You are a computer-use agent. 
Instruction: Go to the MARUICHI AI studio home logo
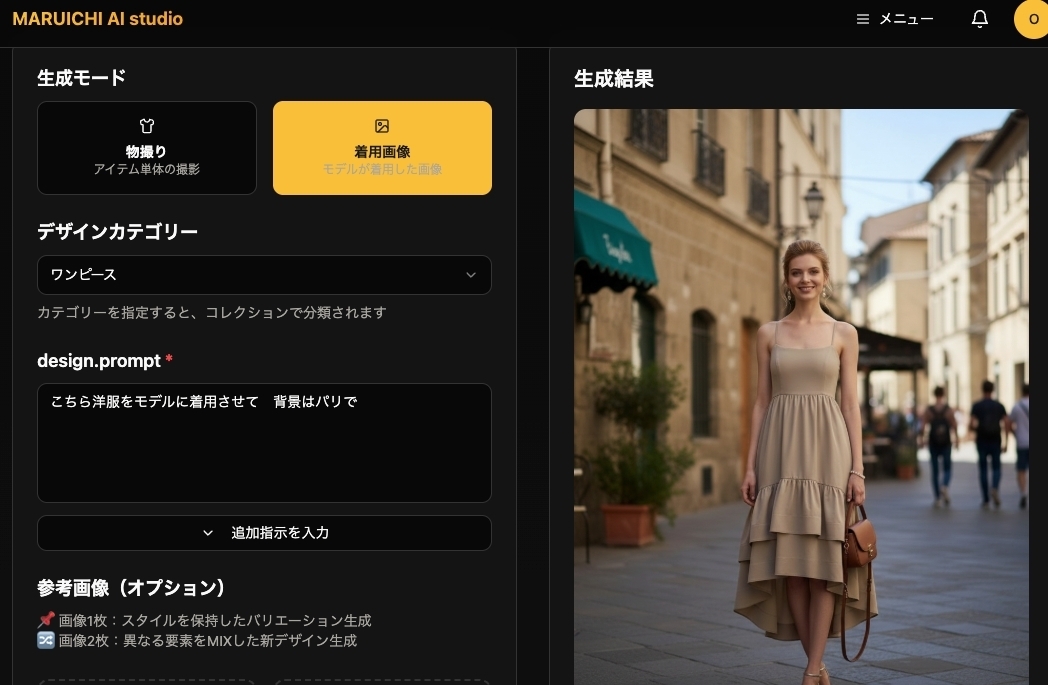click(97, 19)
